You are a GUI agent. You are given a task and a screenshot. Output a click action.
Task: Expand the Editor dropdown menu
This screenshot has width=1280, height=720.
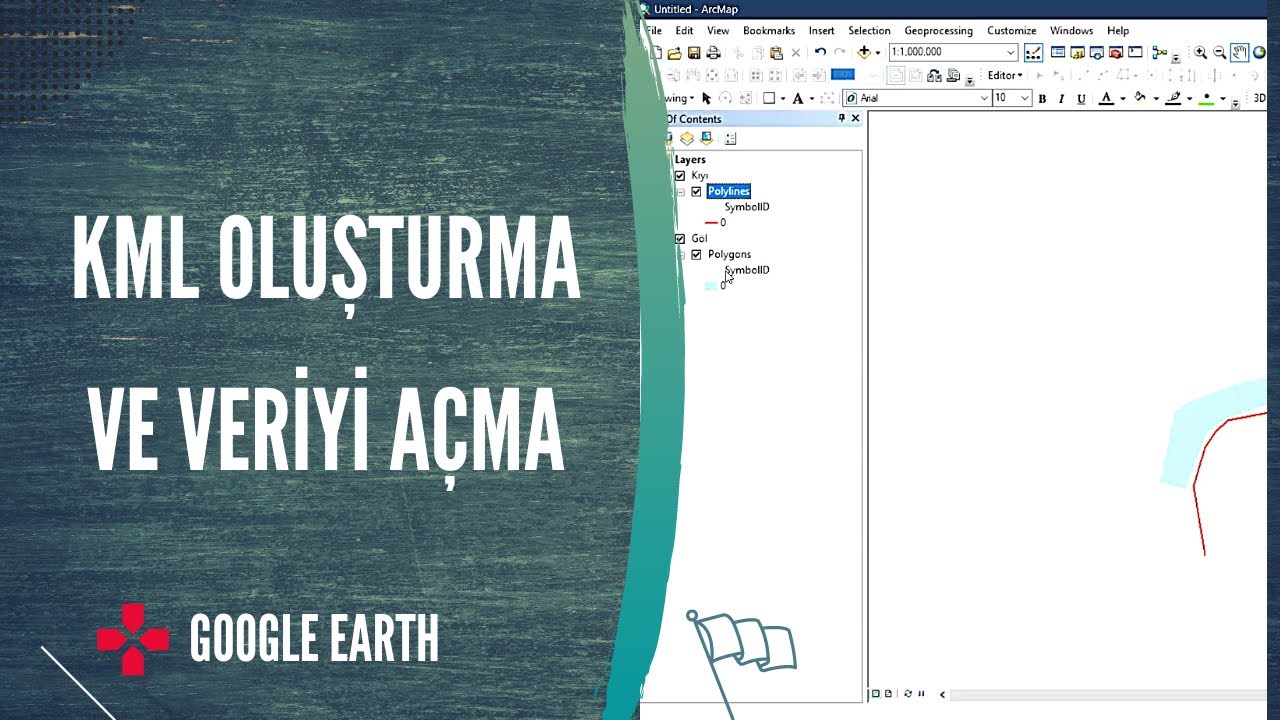coord(1005,75)
